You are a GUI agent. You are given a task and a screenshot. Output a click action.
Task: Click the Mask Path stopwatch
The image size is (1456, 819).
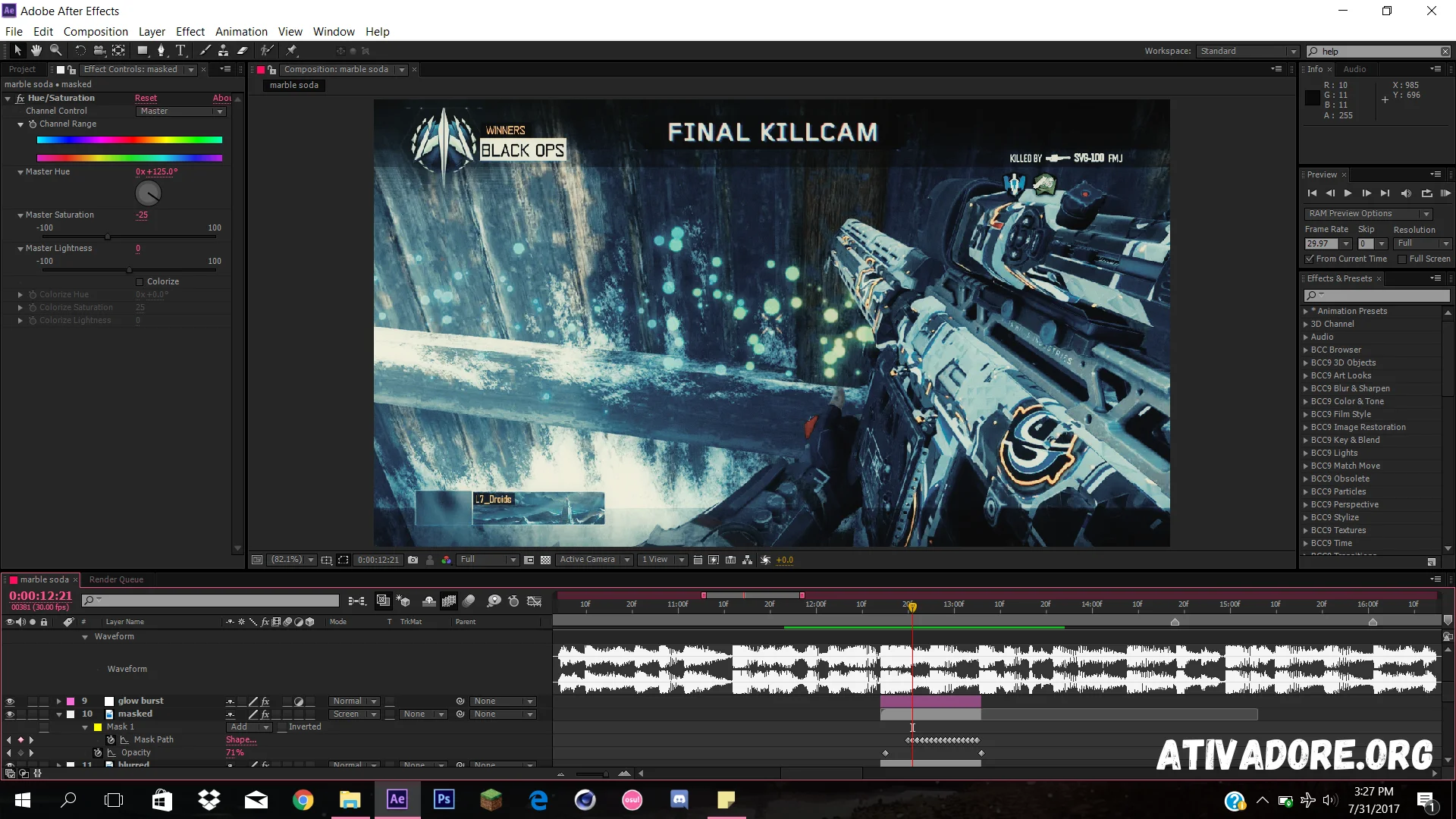[x=111, y=739]
